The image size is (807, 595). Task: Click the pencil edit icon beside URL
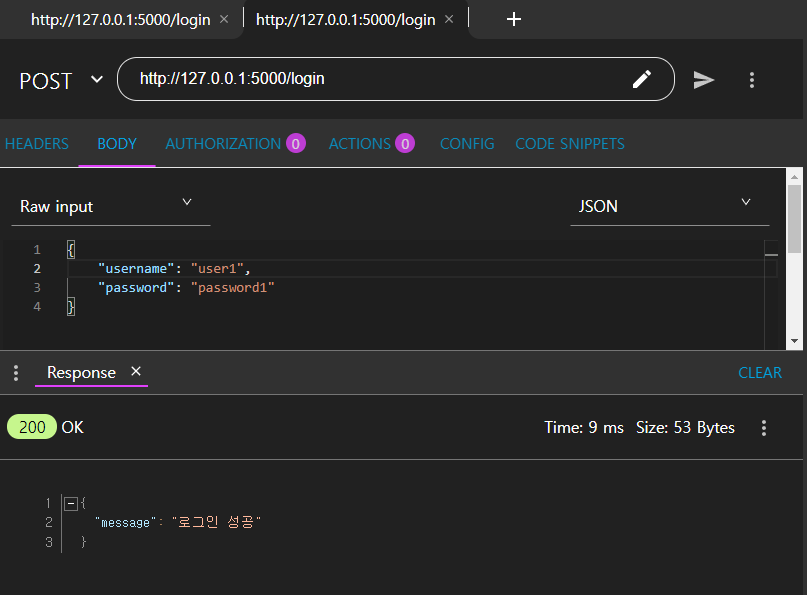tap(642, 79)
